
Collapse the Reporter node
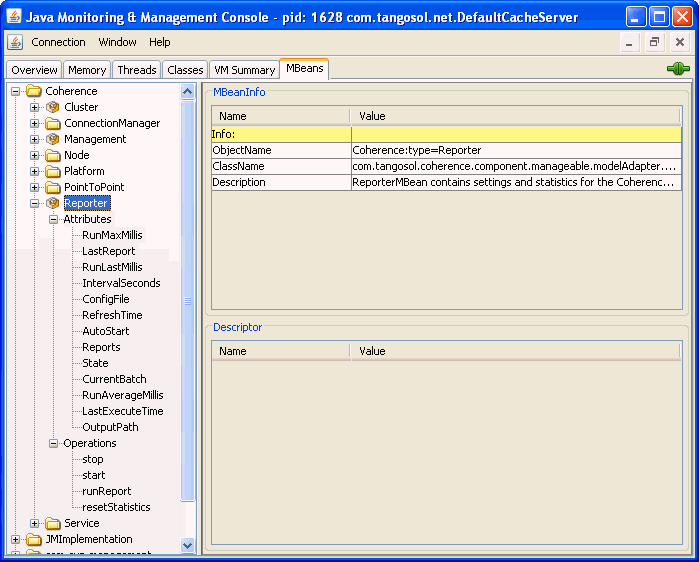click(x=34, y=204)
